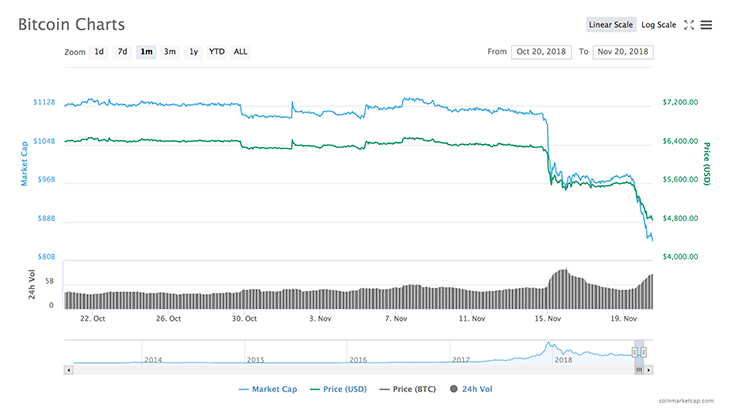Select YTD zoom range
This screenshot has height=413, width=750.
coord(217,52)
